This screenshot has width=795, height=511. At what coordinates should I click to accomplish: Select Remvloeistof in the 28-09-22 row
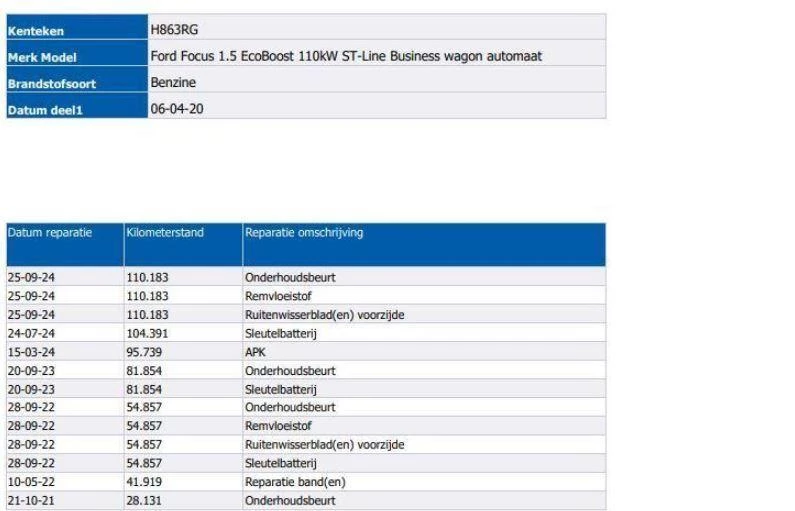[x=278, y=426]
